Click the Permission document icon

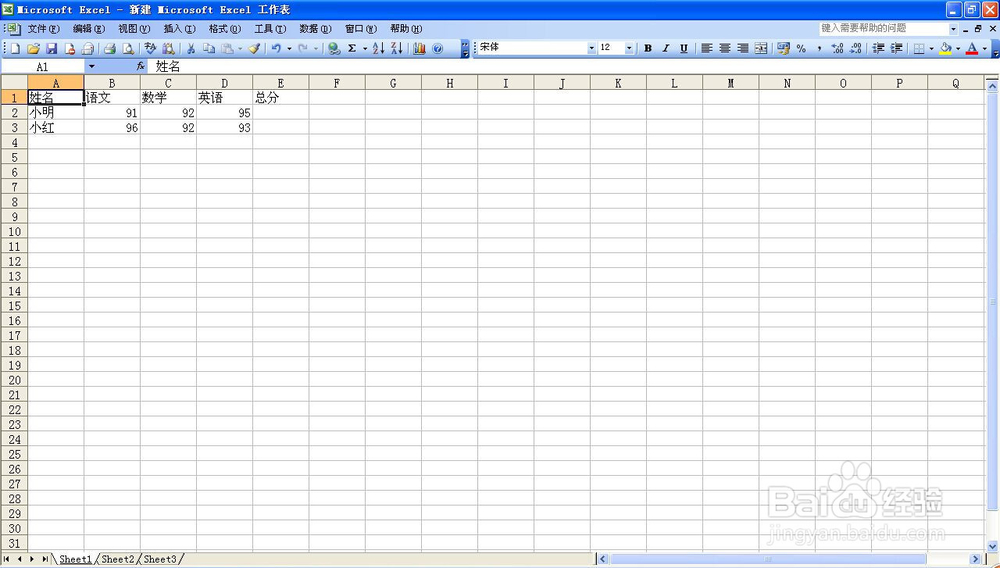pyautogui.click(x=70, y=48)
